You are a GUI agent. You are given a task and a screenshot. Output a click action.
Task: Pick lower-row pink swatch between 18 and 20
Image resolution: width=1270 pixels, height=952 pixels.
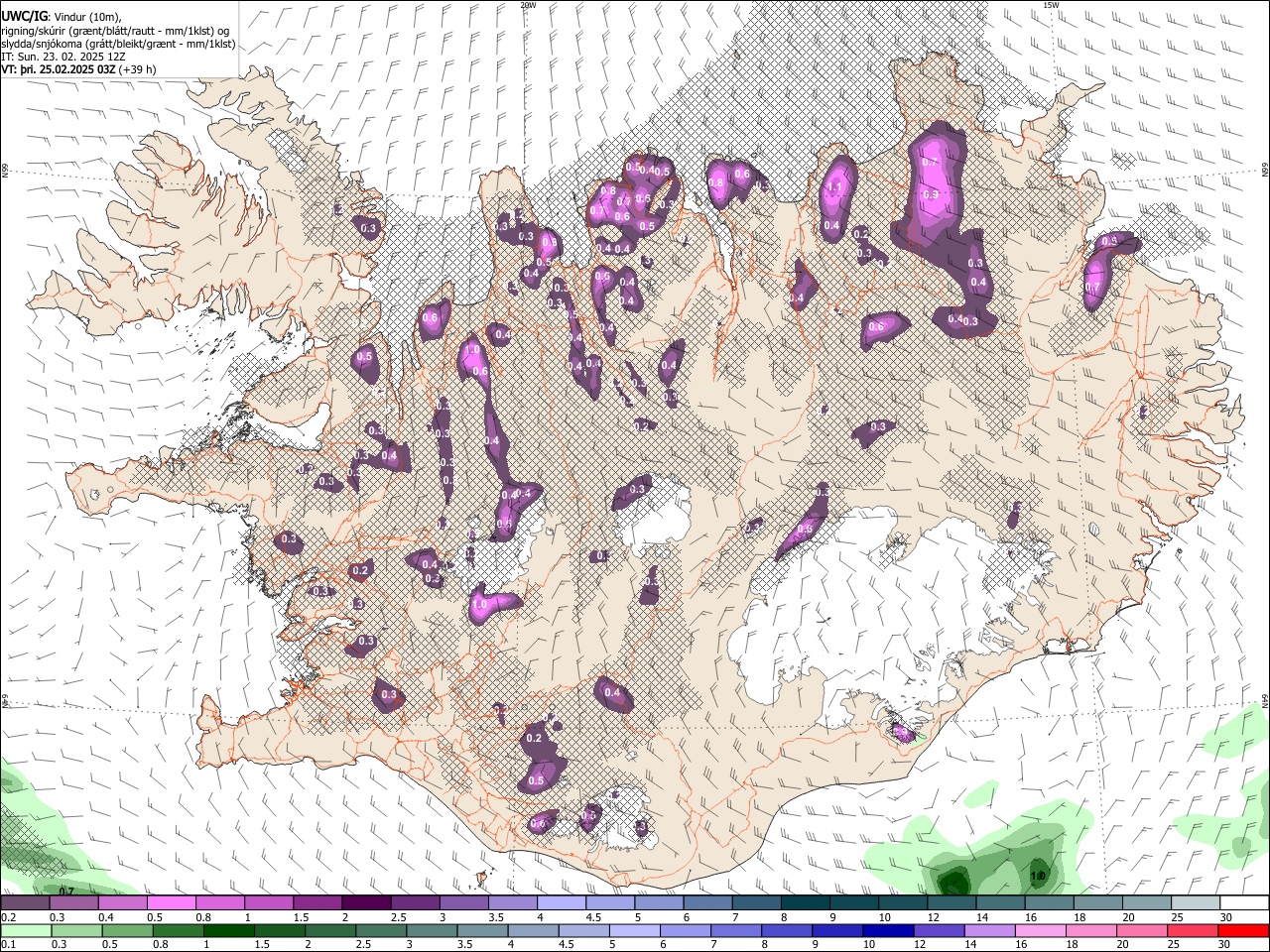pyautogui.click(x=1091, y=930)
